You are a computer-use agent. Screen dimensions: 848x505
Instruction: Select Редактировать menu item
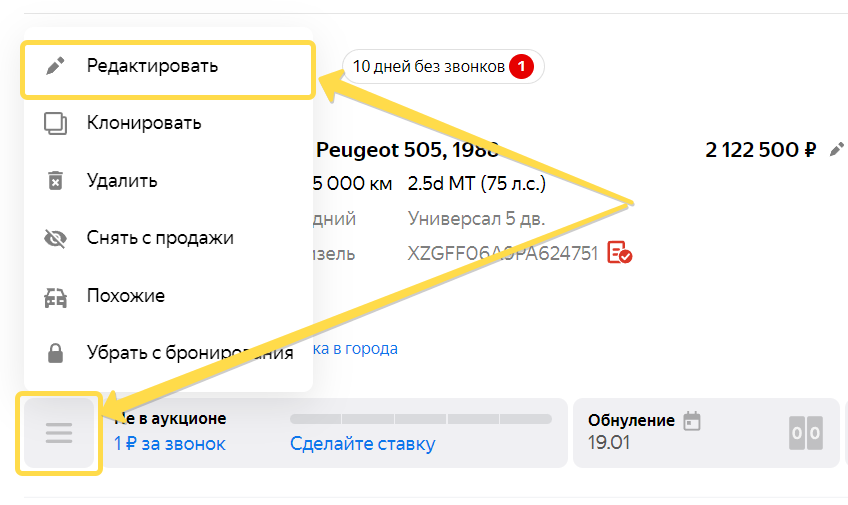point(152,66)
